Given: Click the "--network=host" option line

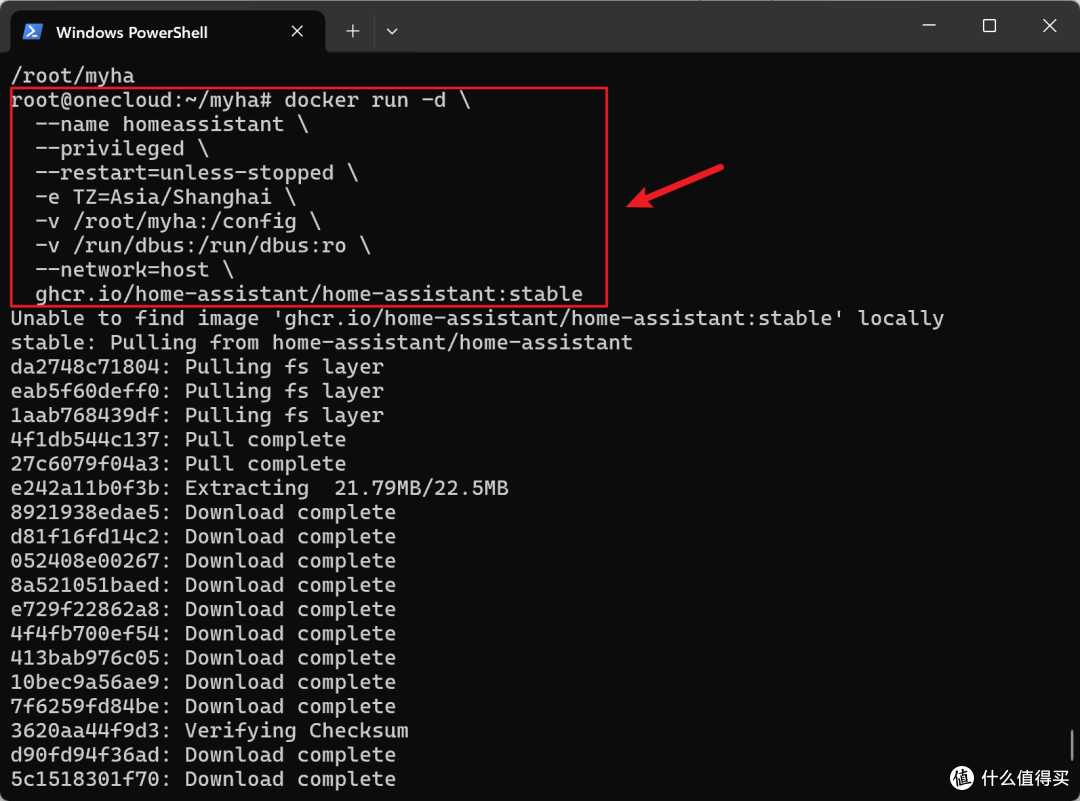Looking at the screenshot, I should (x=122, y=270).
